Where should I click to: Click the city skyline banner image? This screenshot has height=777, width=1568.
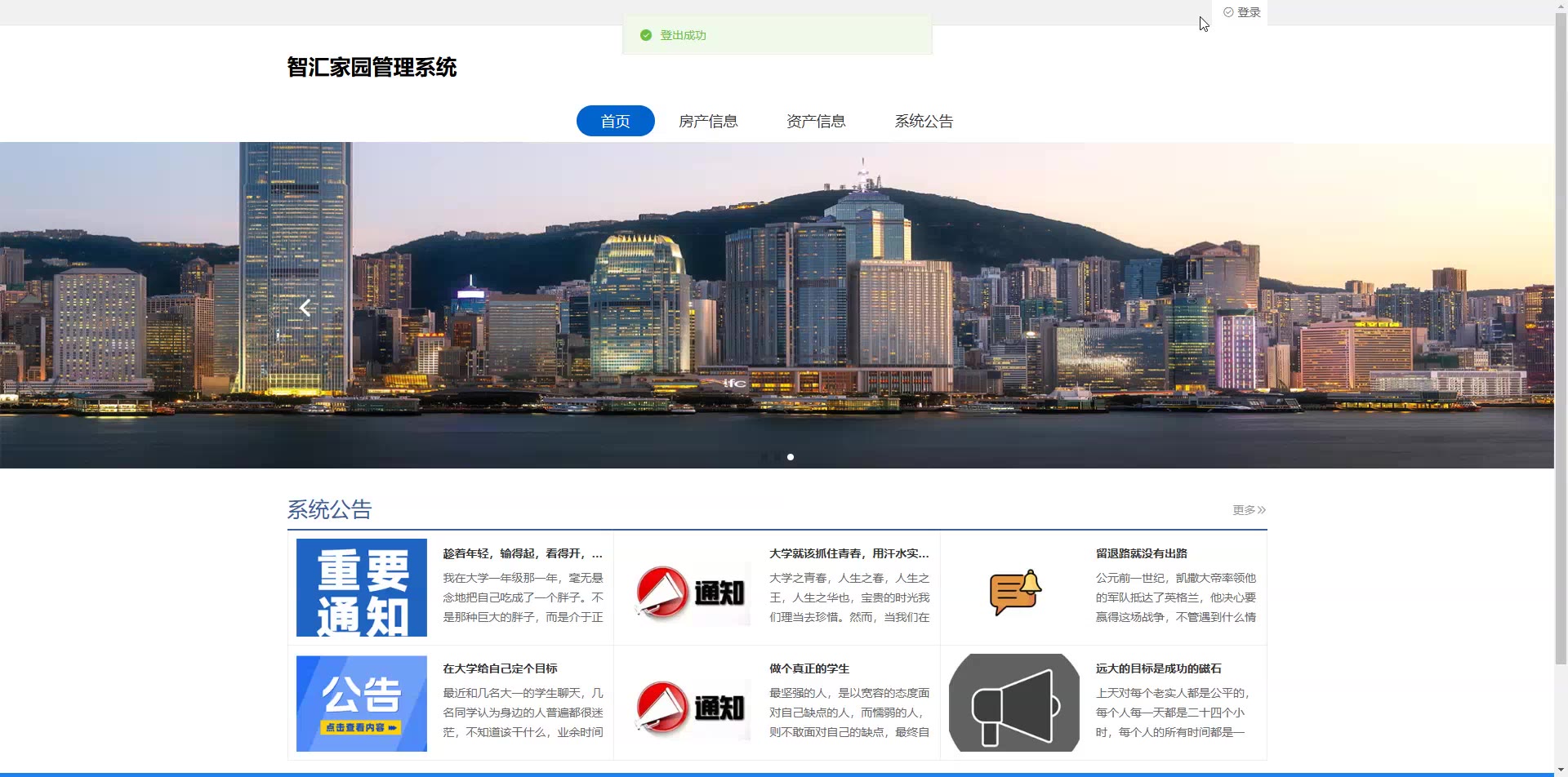777,305
